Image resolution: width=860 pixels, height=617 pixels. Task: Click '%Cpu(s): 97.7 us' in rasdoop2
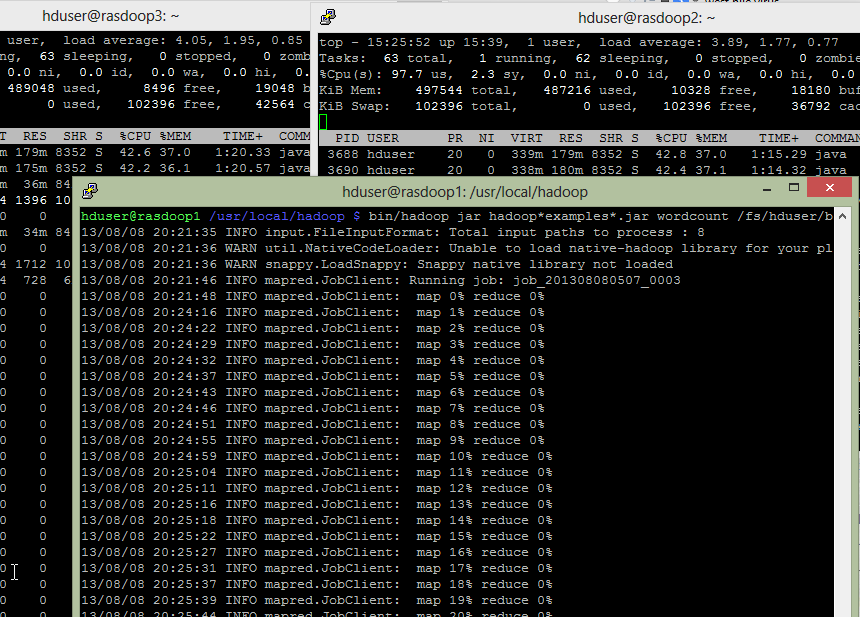[386, 75]
